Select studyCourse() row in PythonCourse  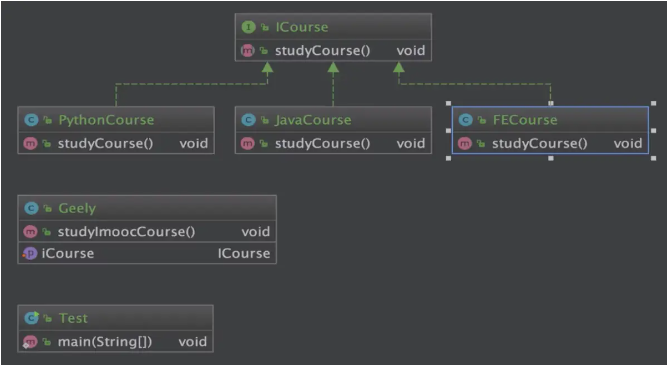click(x=116, y=144)
